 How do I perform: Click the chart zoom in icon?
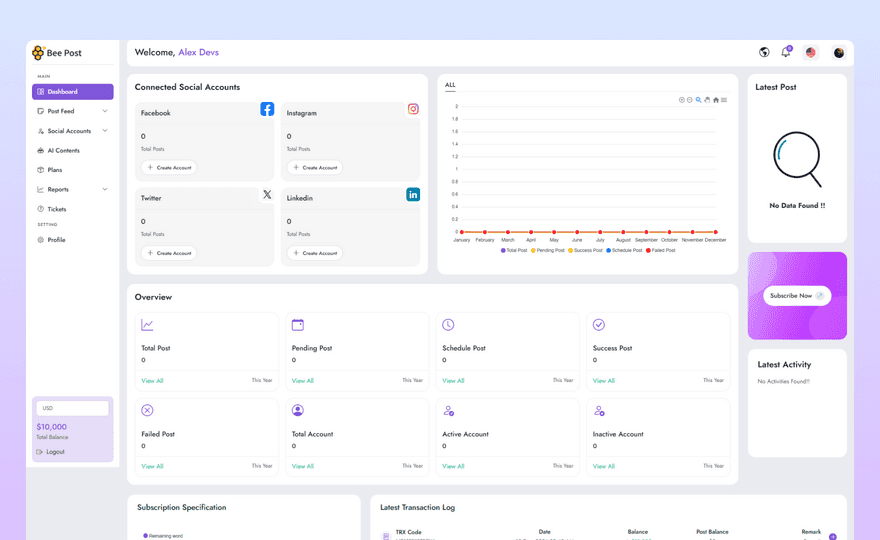[682, 100]
